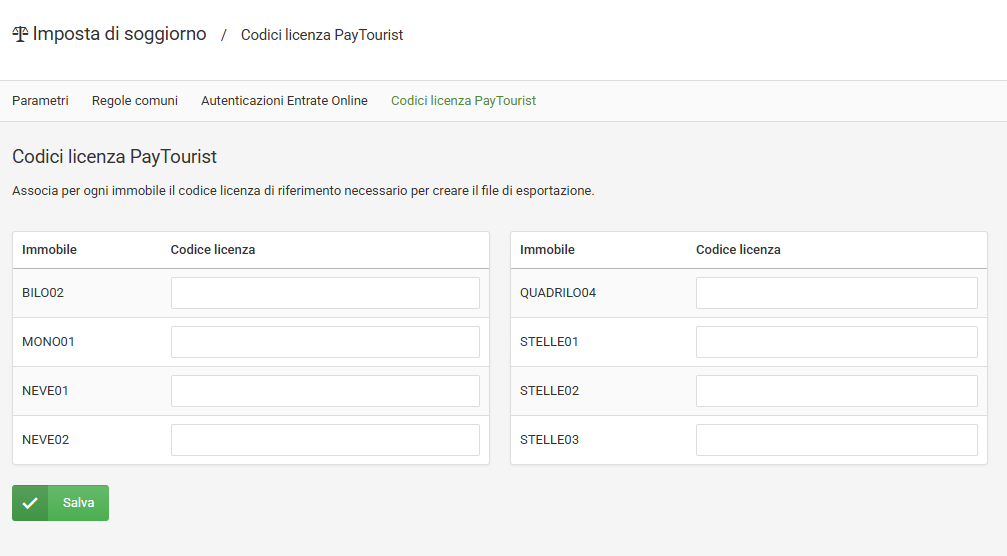Click the Codice licenza input for STELLE03
Viewport: 1007px width, 556px height.
(837, 440)
